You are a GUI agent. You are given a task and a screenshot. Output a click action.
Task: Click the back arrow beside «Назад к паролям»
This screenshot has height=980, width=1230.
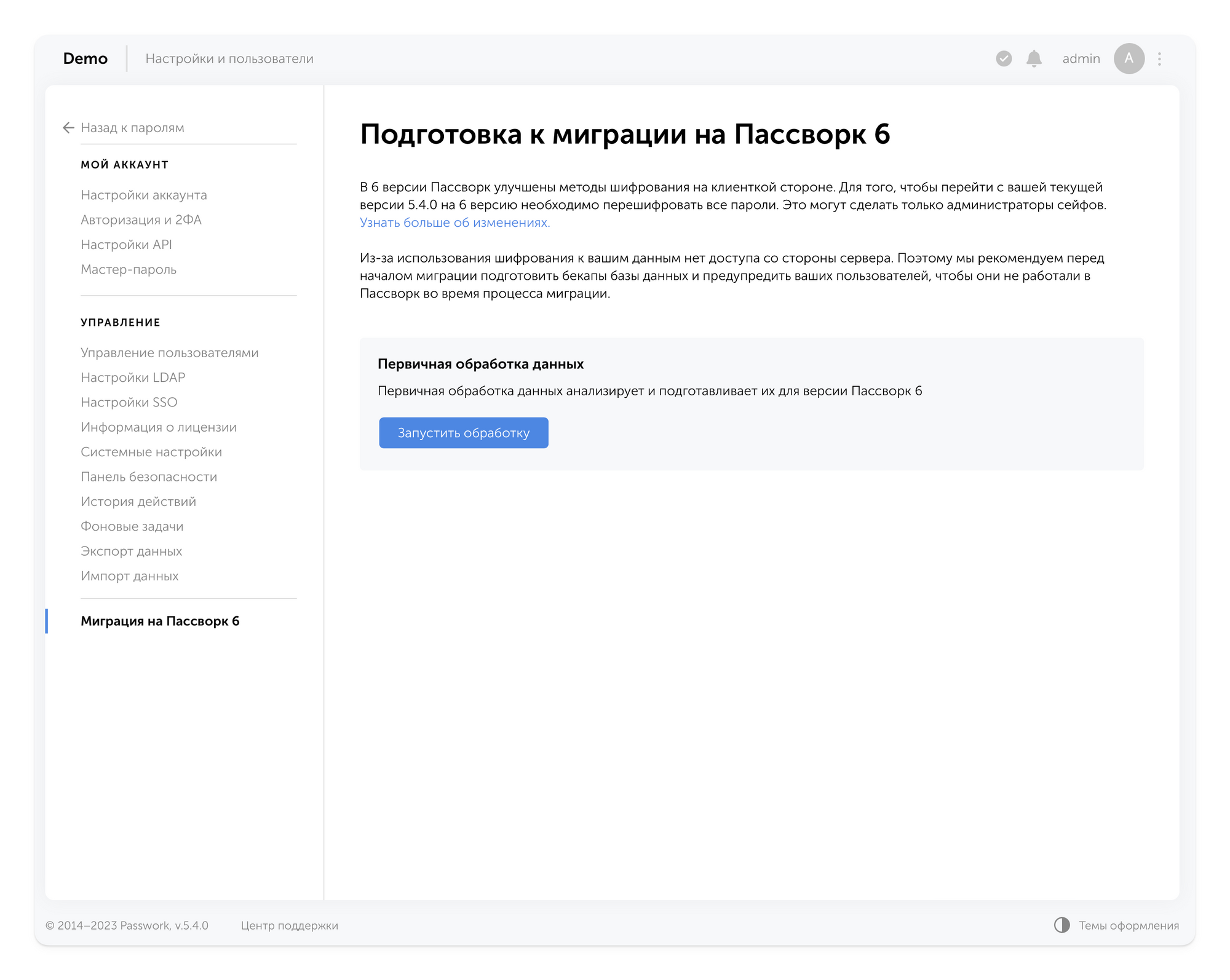(68, 127)
